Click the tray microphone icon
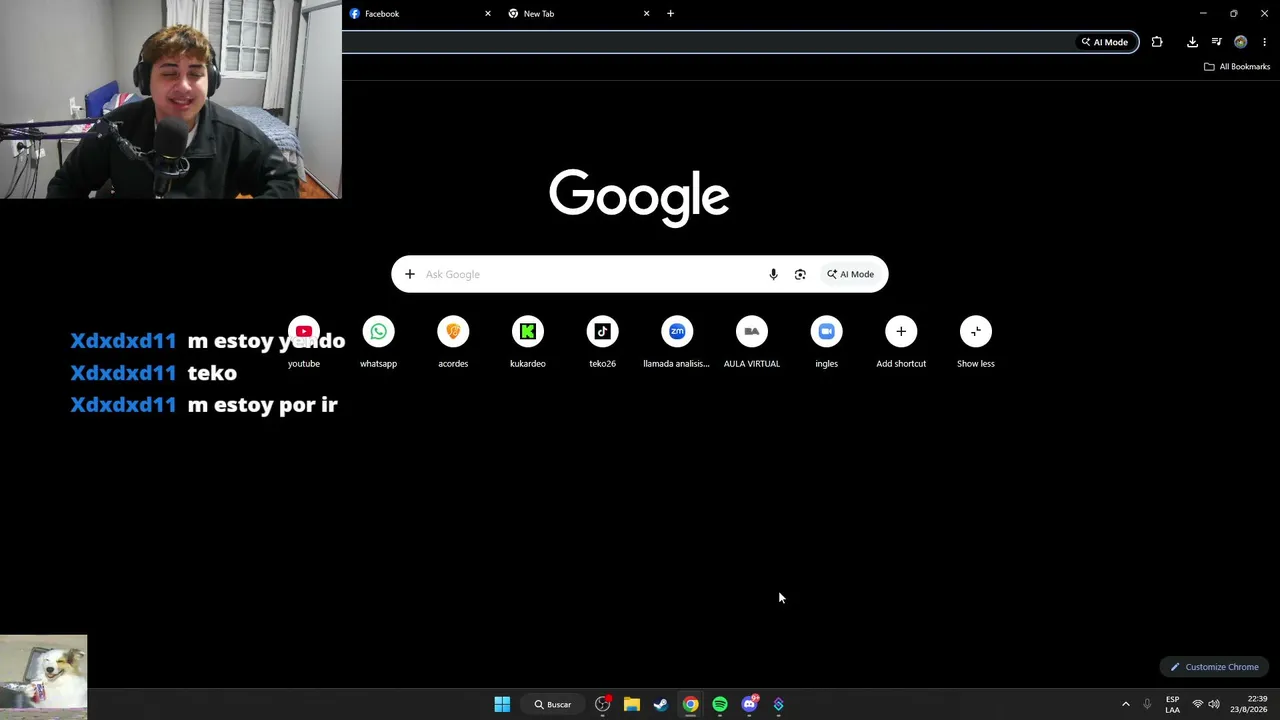This screenshot has width=1280, height=720. 1147,704
